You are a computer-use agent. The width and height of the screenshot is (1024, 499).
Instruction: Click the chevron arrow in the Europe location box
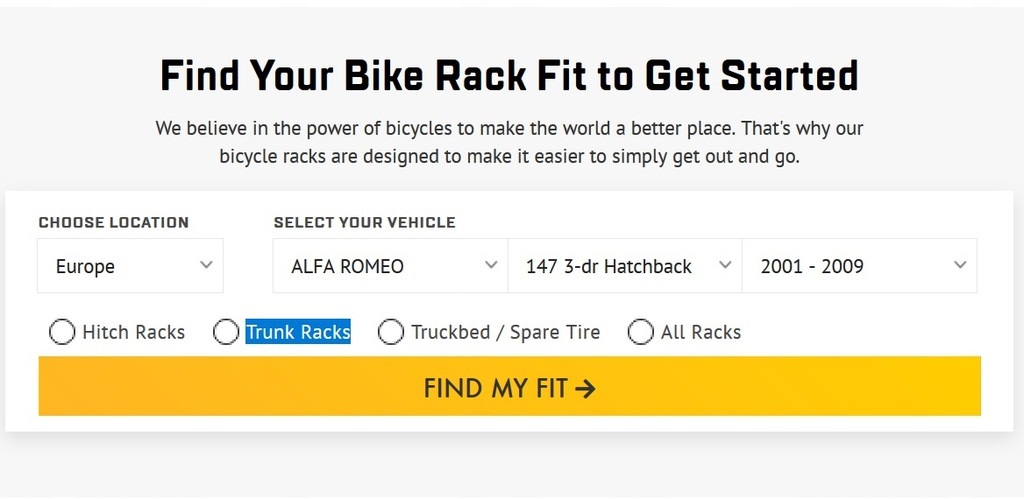[x=206, y=265]
